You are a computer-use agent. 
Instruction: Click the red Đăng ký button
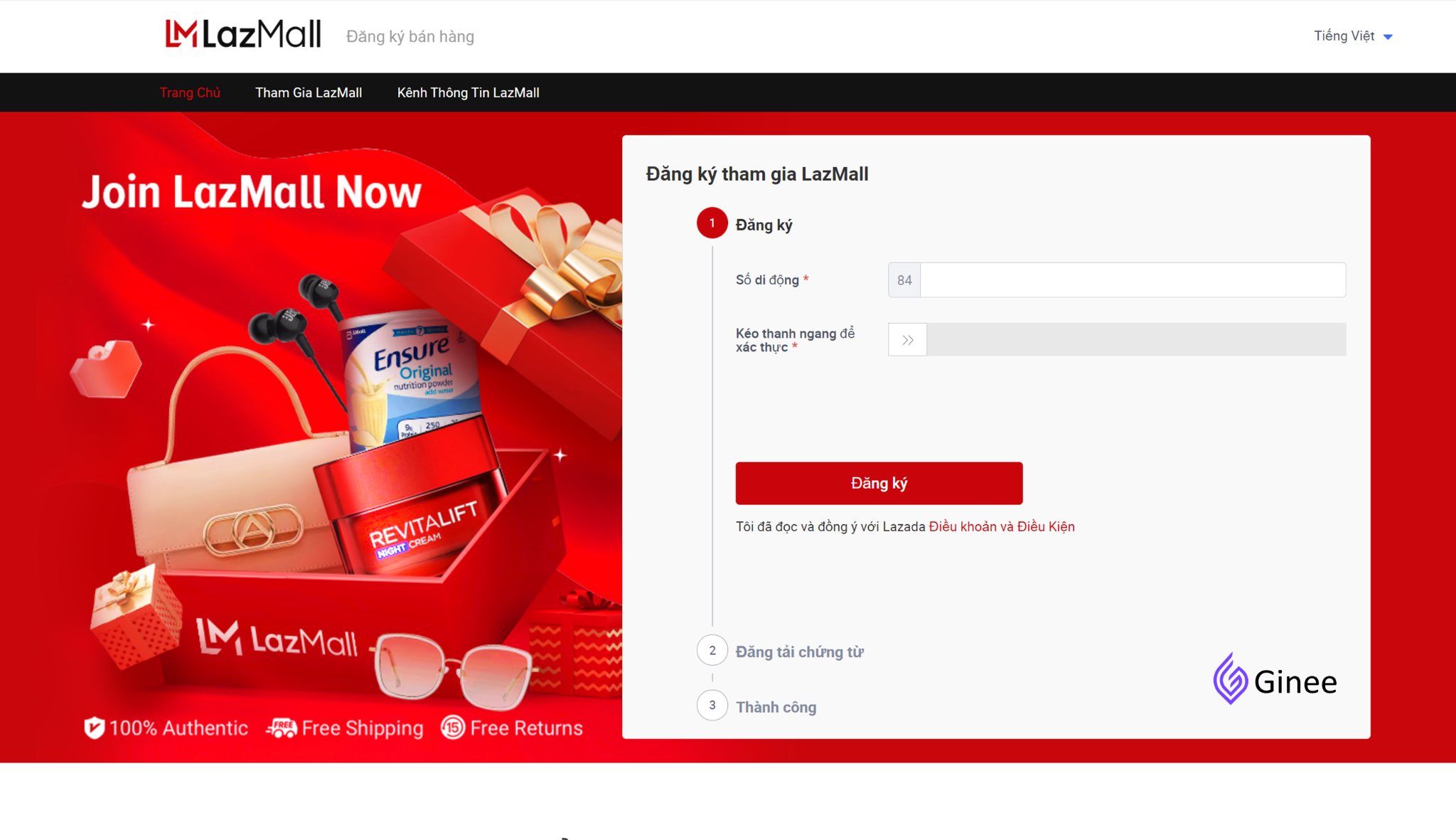[879, 484]
